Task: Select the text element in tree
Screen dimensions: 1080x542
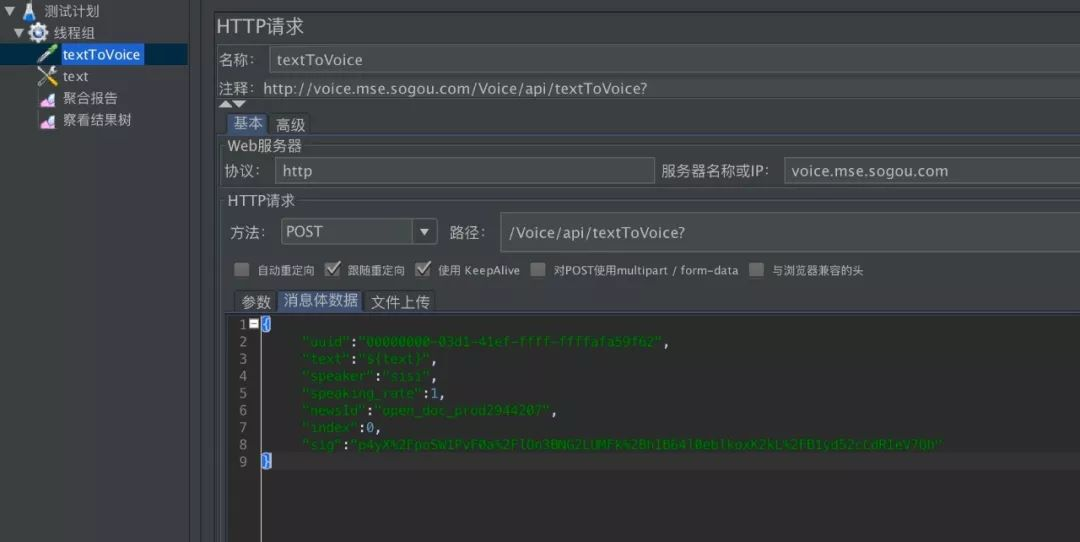Action: pos(76,76)
